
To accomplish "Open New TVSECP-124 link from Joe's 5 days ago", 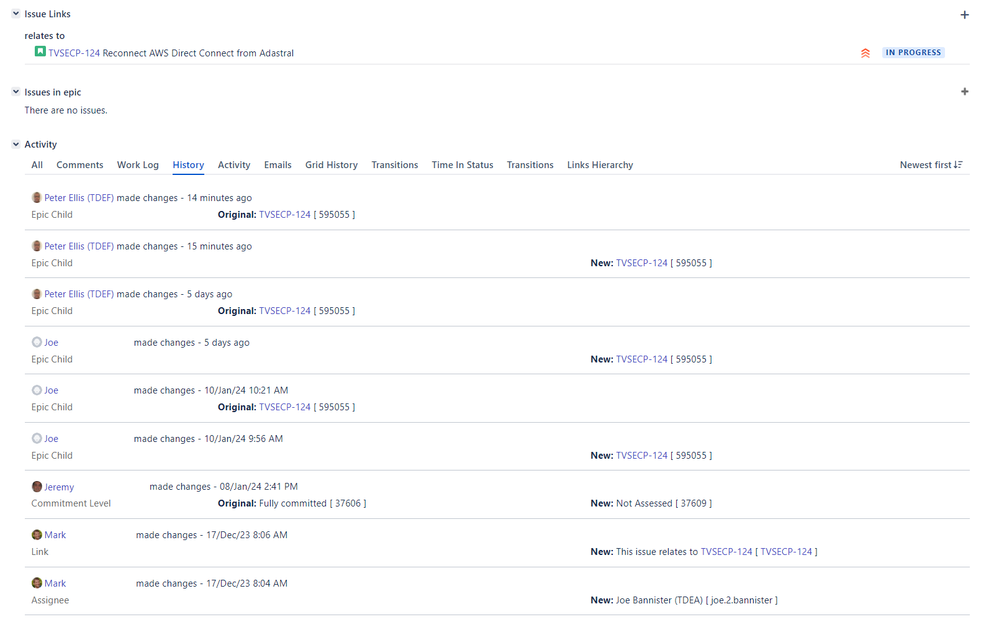I will (642, 359).
